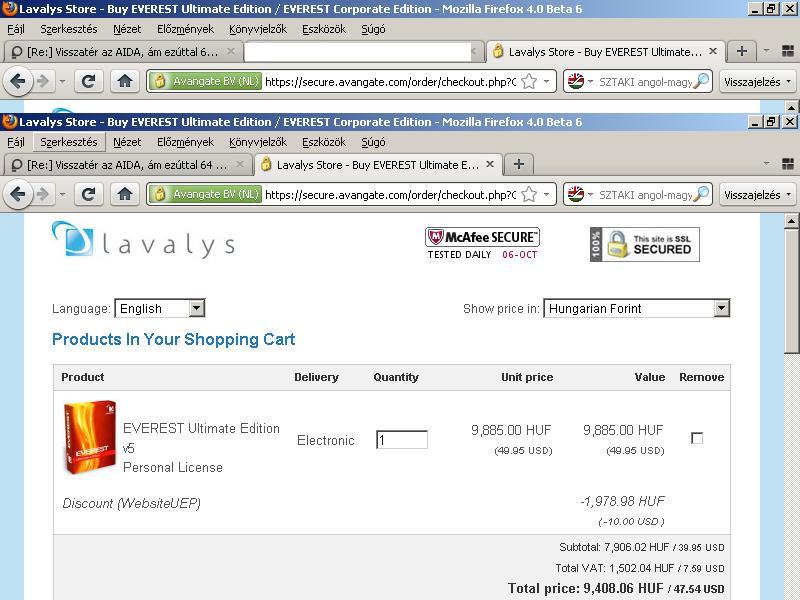Click URL address field in front window

click(x=390, y=194)
